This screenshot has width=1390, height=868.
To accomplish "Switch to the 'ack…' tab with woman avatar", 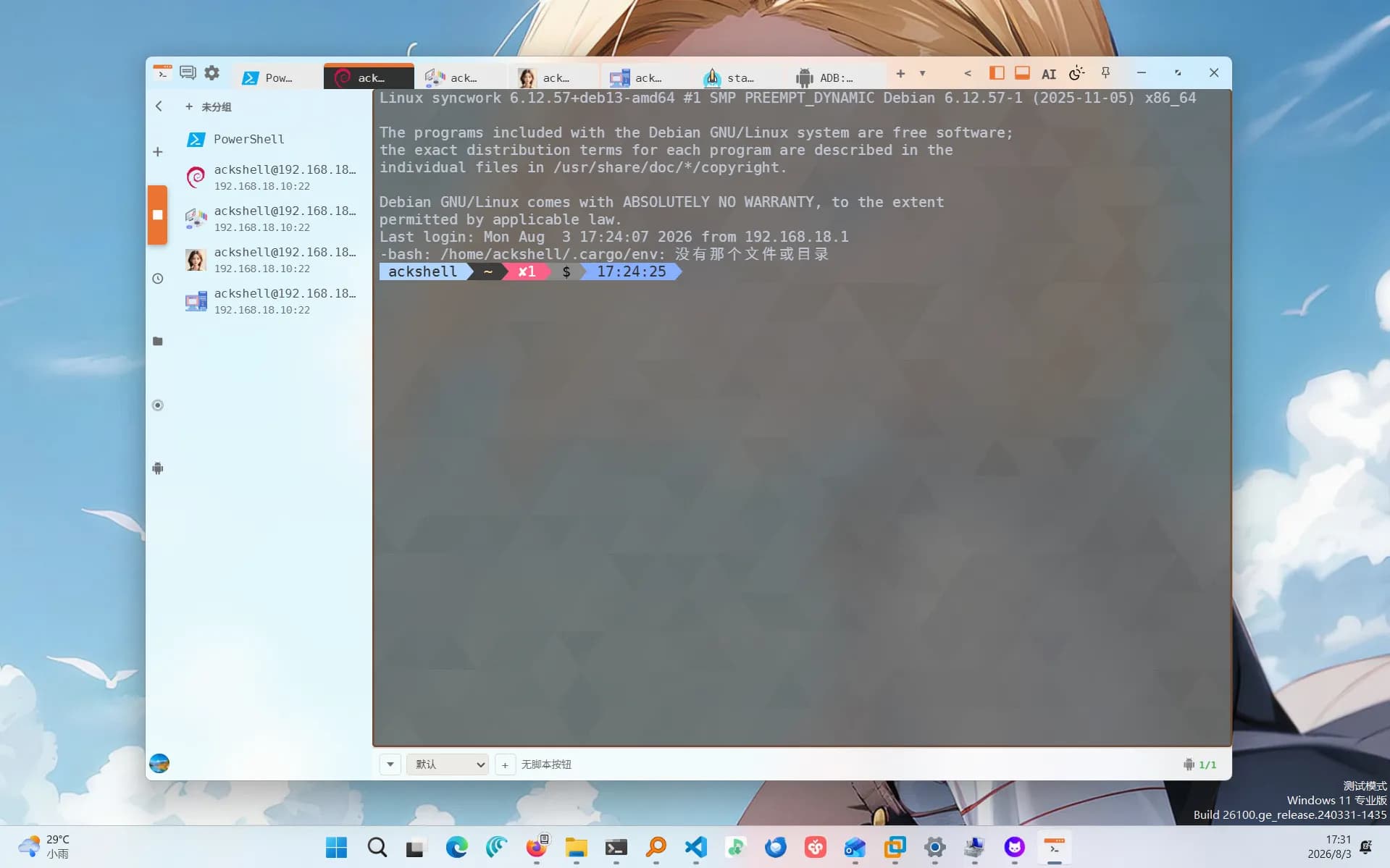I will pyautogui.click(x=554, y=77).
